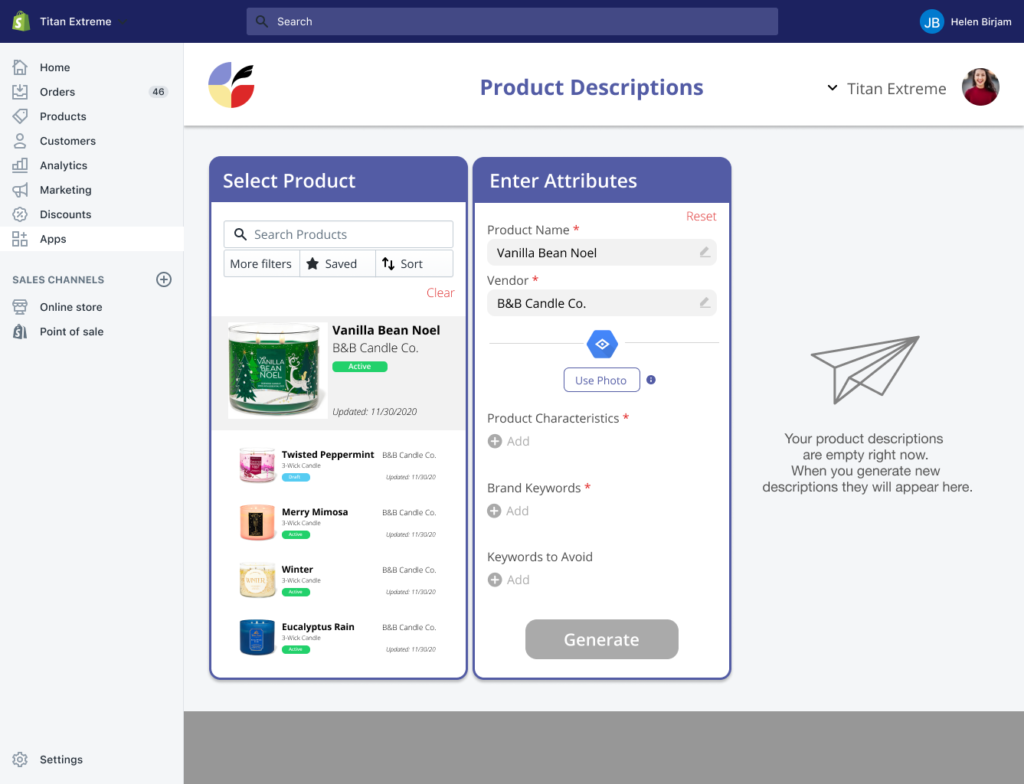Select the Twisted Peppermint candle thumbnail

coord(257,466)
